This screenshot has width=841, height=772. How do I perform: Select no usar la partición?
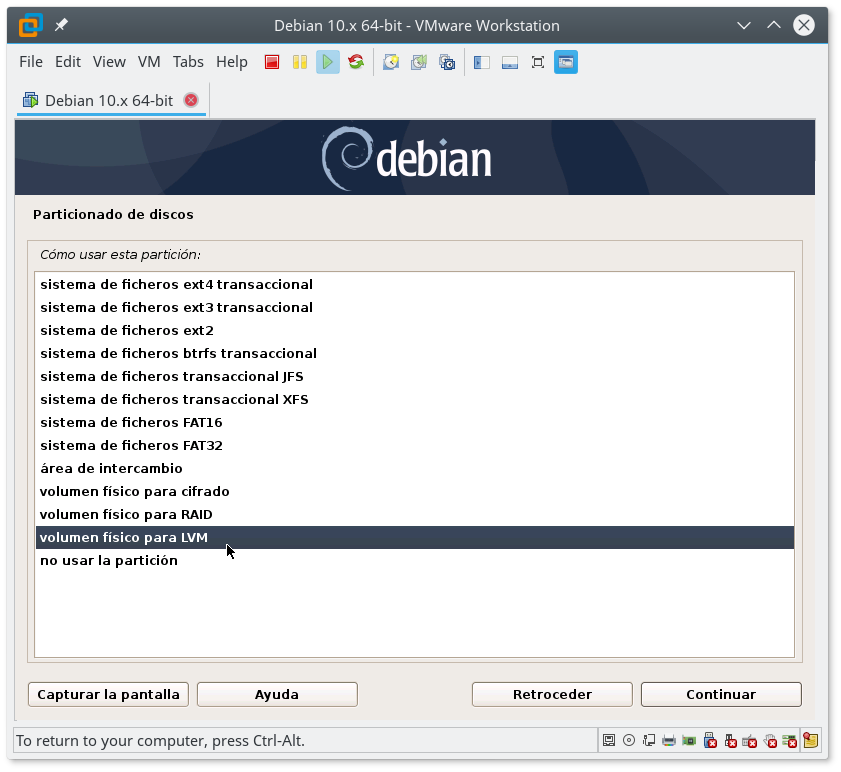coord(415,561)
